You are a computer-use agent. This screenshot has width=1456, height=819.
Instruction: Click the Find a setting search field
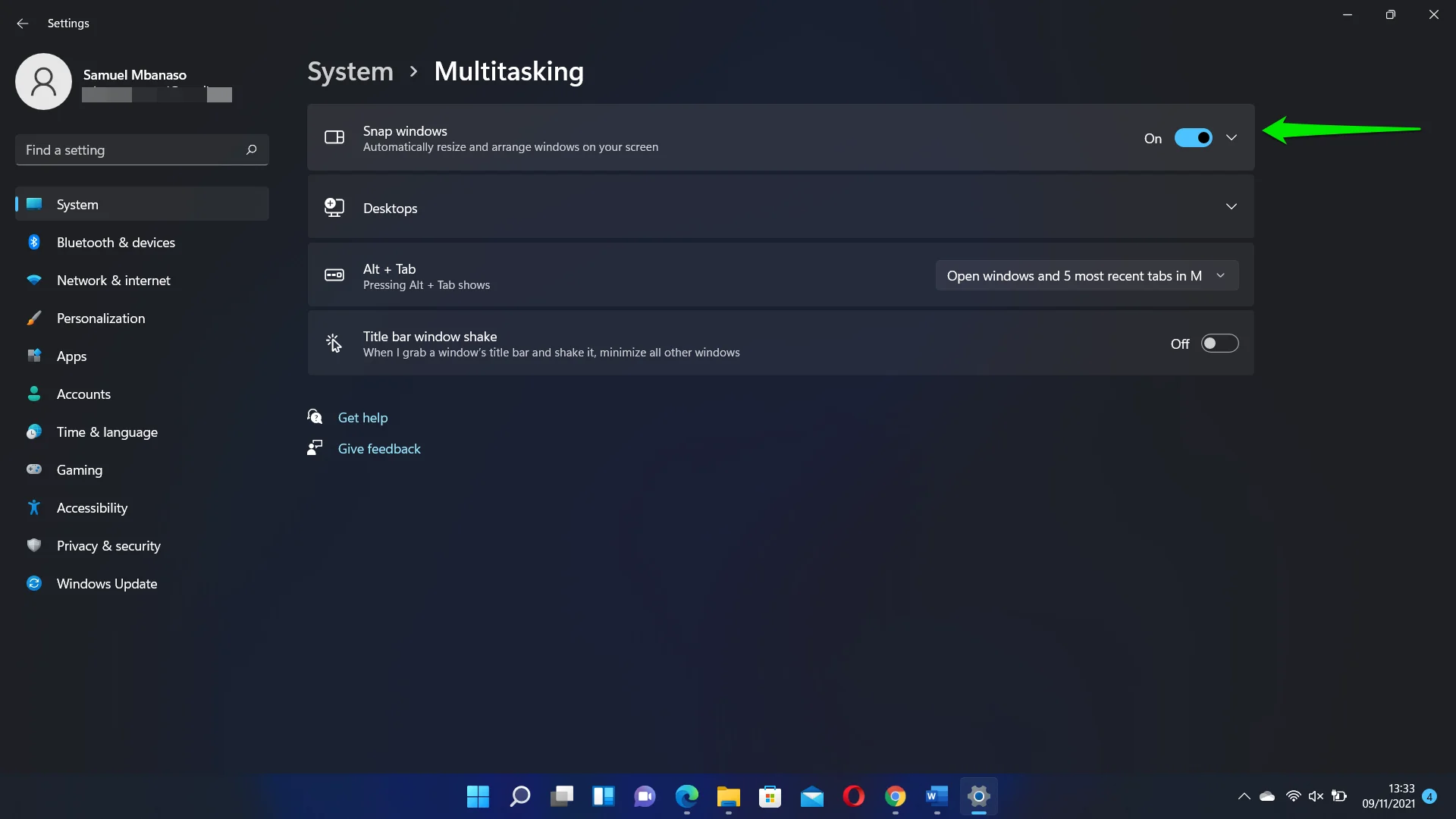tap(142, 150)
